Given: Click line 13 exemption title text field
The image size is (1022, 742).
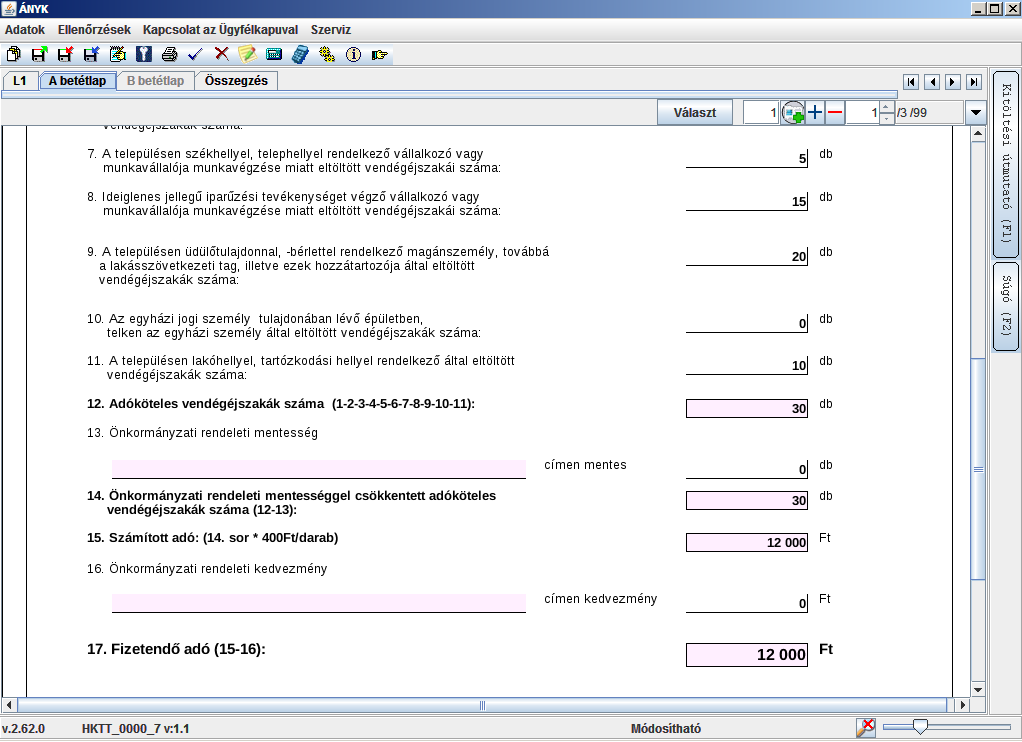Looking at the screenshot, I should click(x=319, y=469).
